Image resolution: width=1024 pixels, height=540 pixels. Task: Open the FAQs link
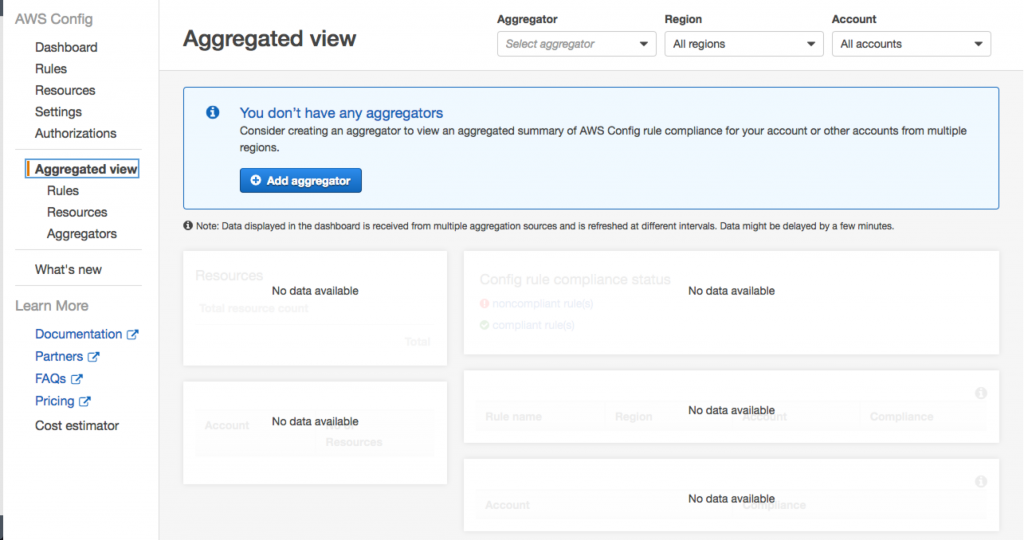pos(50,379)
